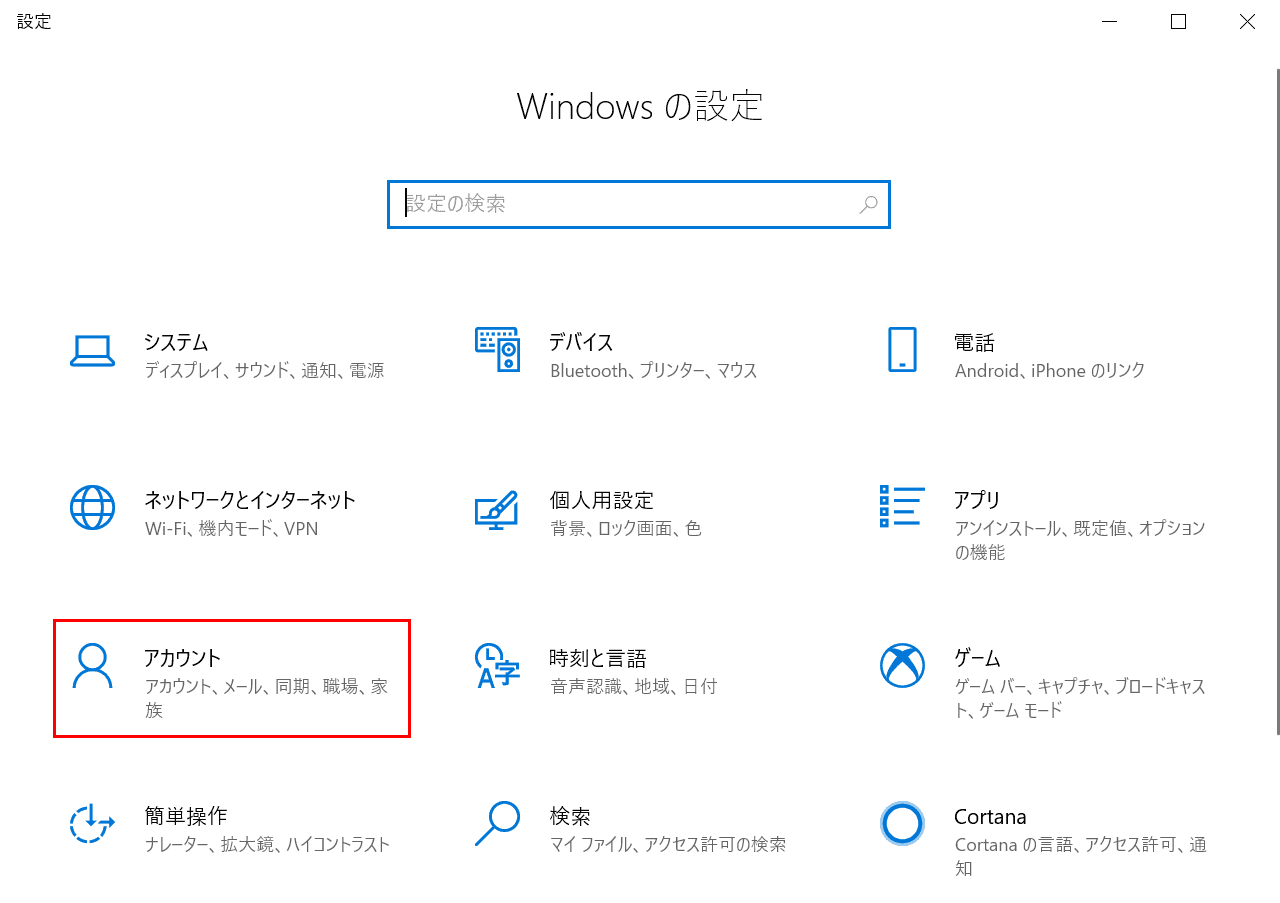
Task: Click the Windows の設定 heading
Action: pos(640,106)
